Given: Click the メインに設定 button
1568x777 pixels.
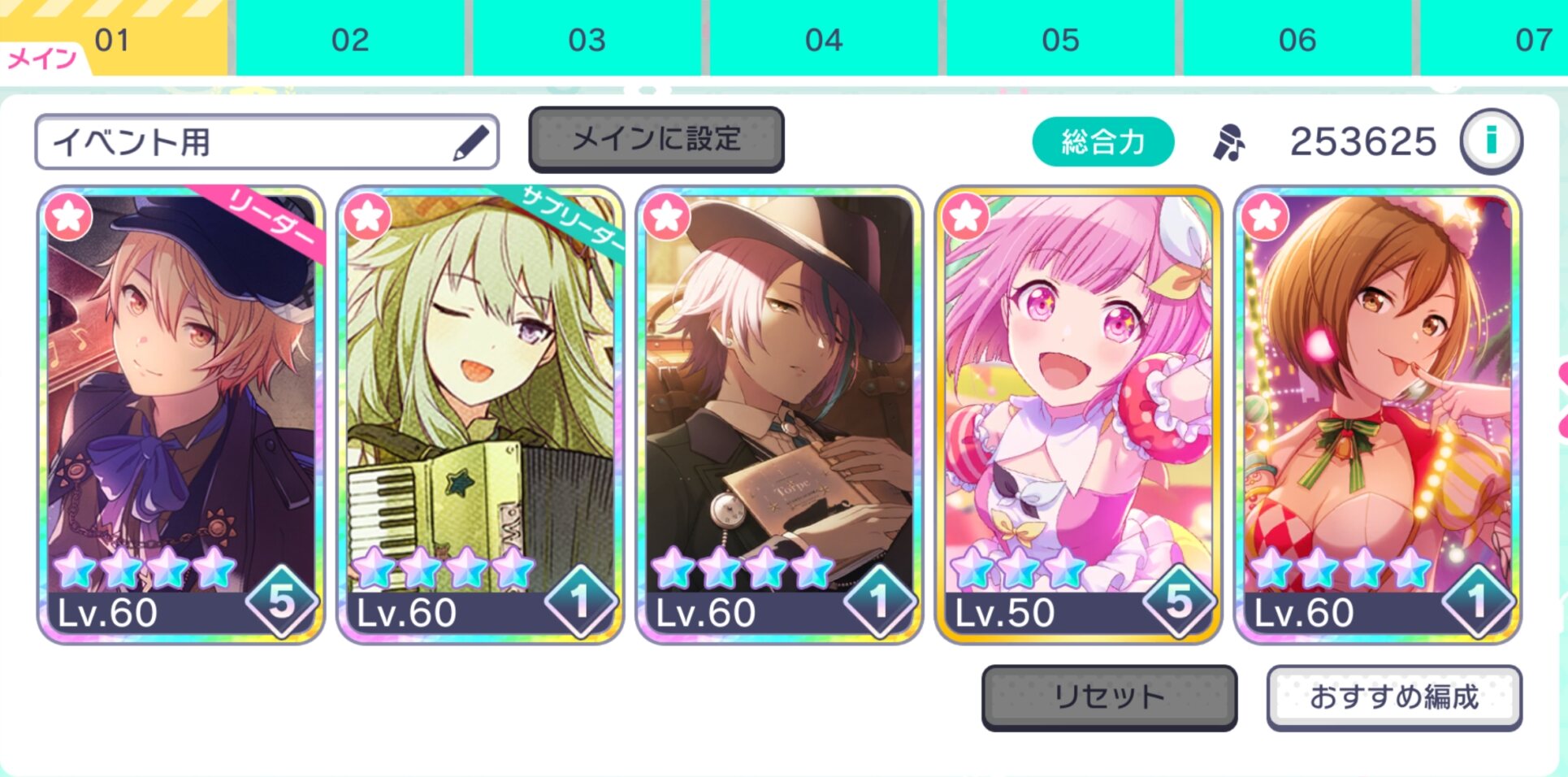Looking at the screenshot, I should click(x=656, y=139).
